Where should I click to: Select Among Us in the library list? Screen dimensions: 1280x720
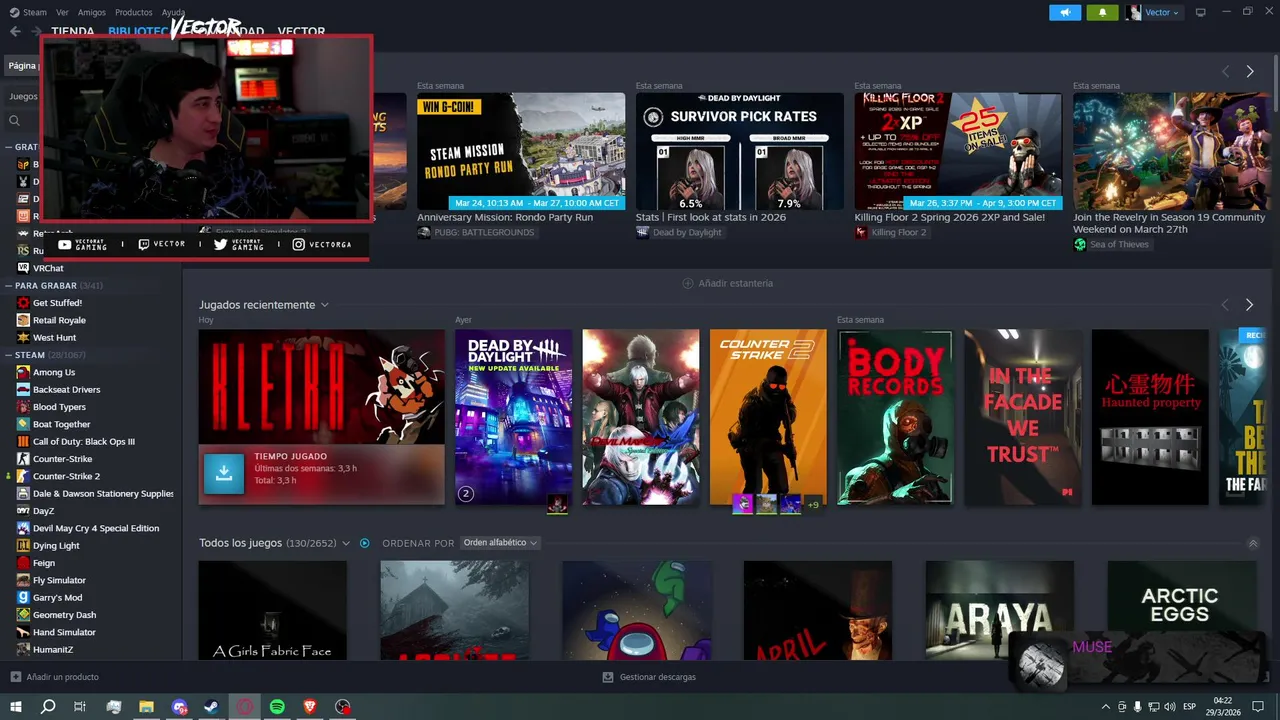coord(54,372)
